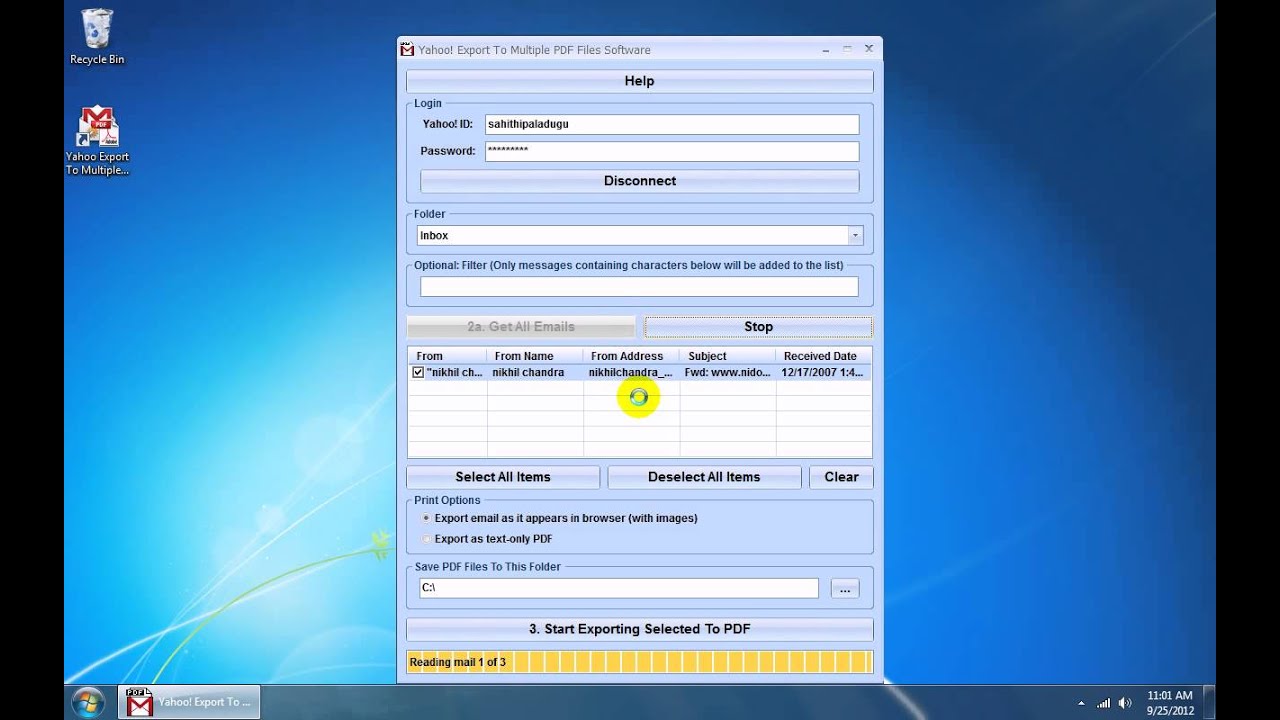The height and width of the screenshot is (720, 1280).
Task: Click the Disconnect button
Action: tap(639, 181)
